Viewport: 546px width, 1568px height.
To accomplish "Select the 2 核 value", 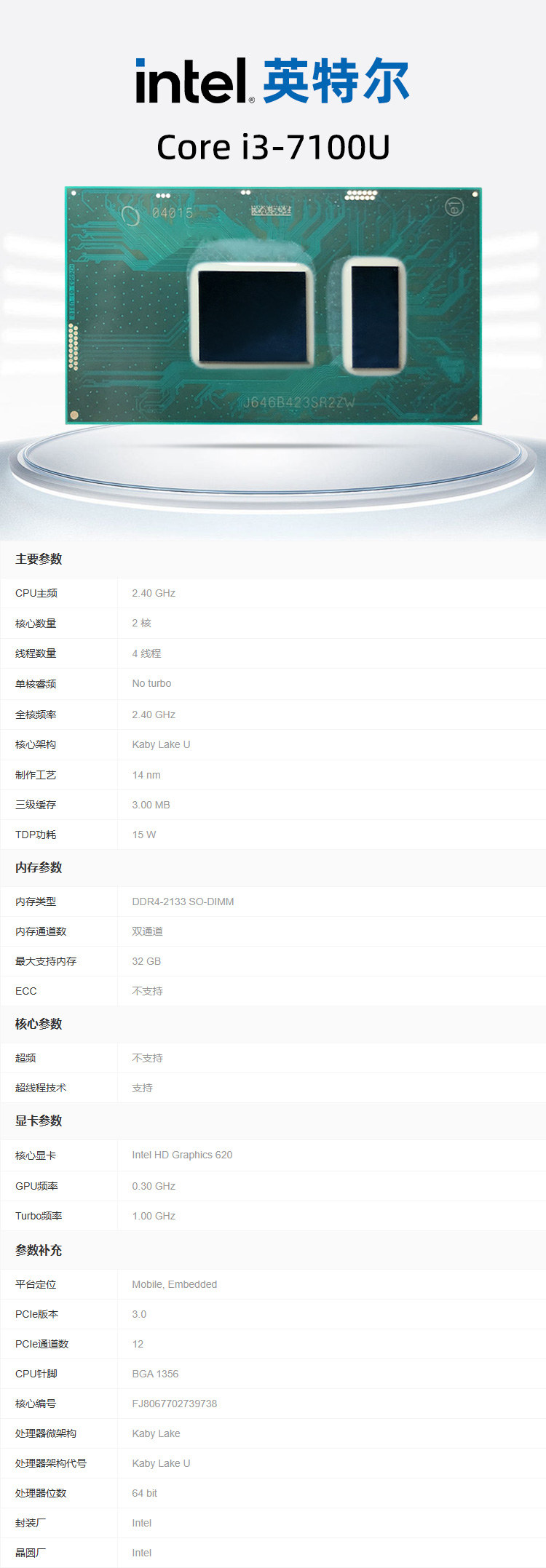I will point(142,623).
